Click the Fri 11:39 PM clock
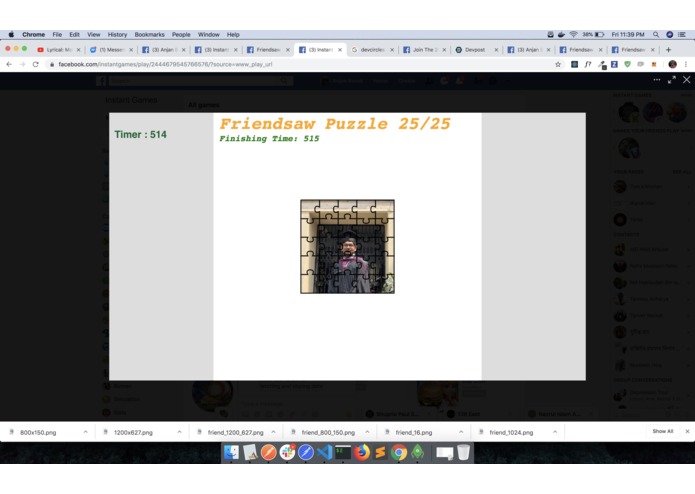Viewport: 695px width, 494px height. click(628, 35)
